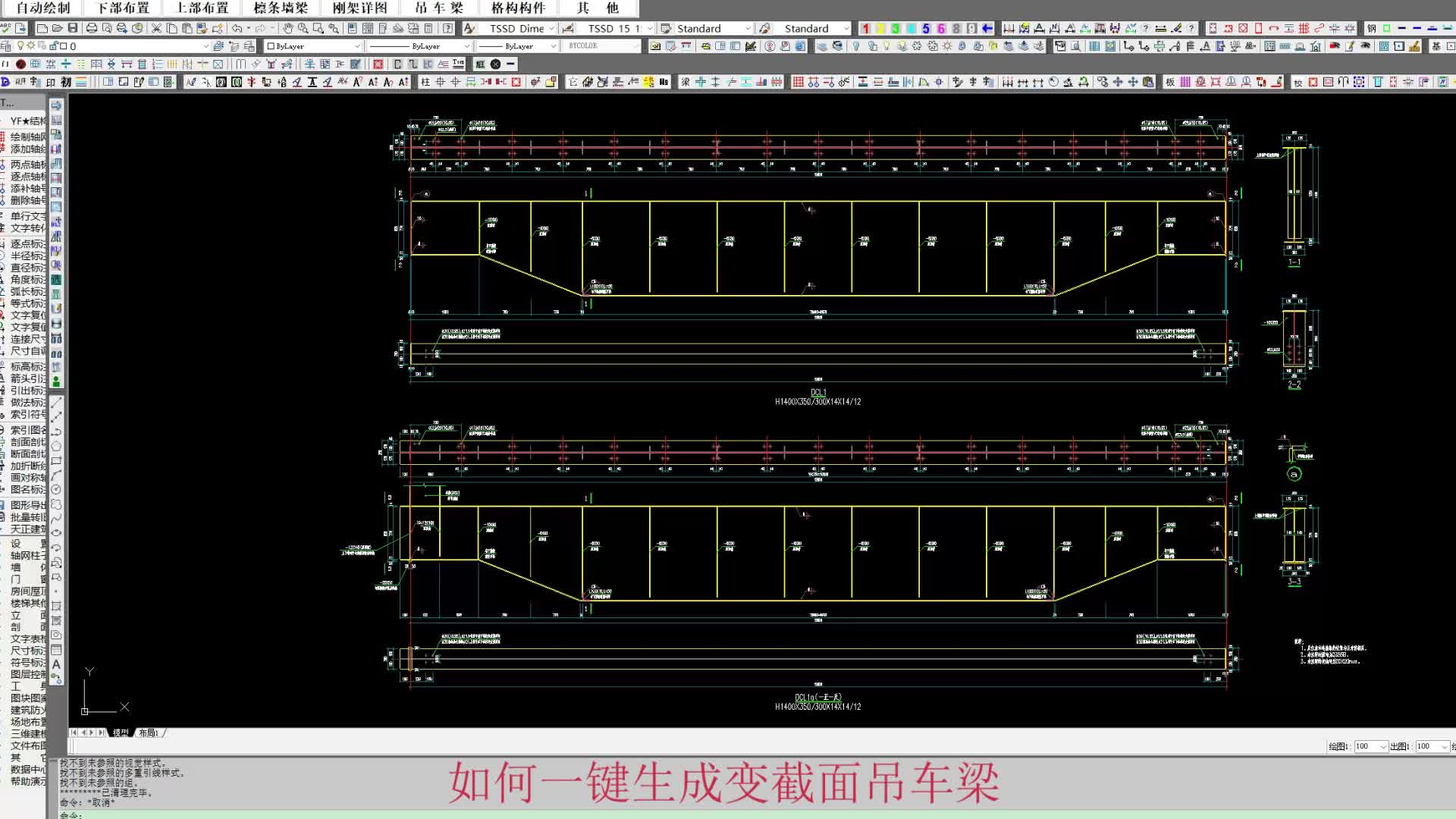Expand the ByLayer color dropdown
This screenshot has height=819, width=1456.
[357, 45]
